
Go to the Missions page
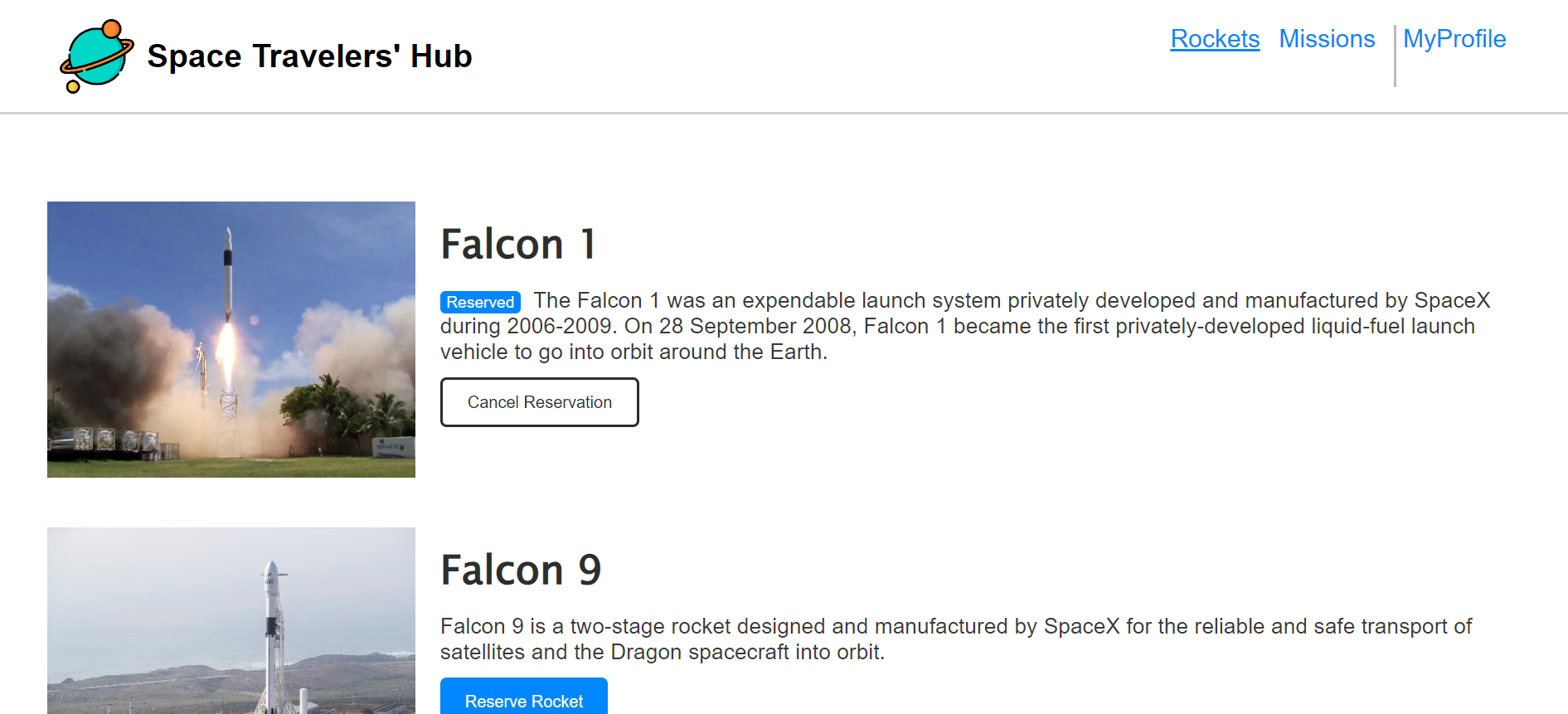coord(1327,39)
